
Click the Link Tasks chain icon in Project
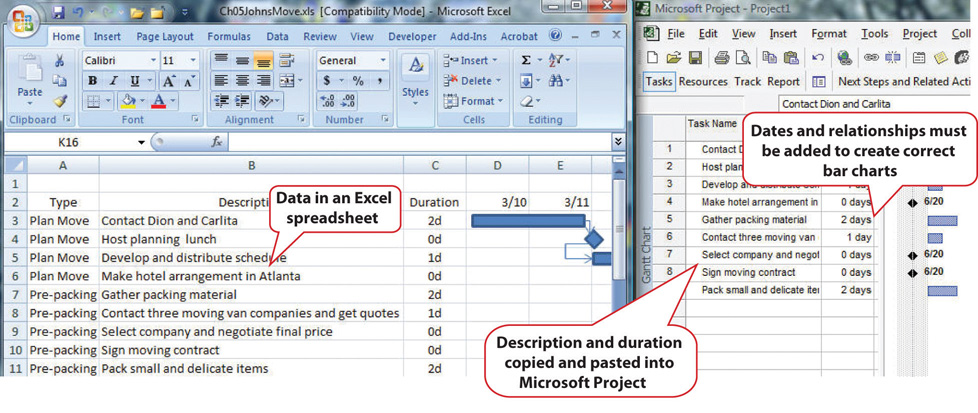point(871,57)
